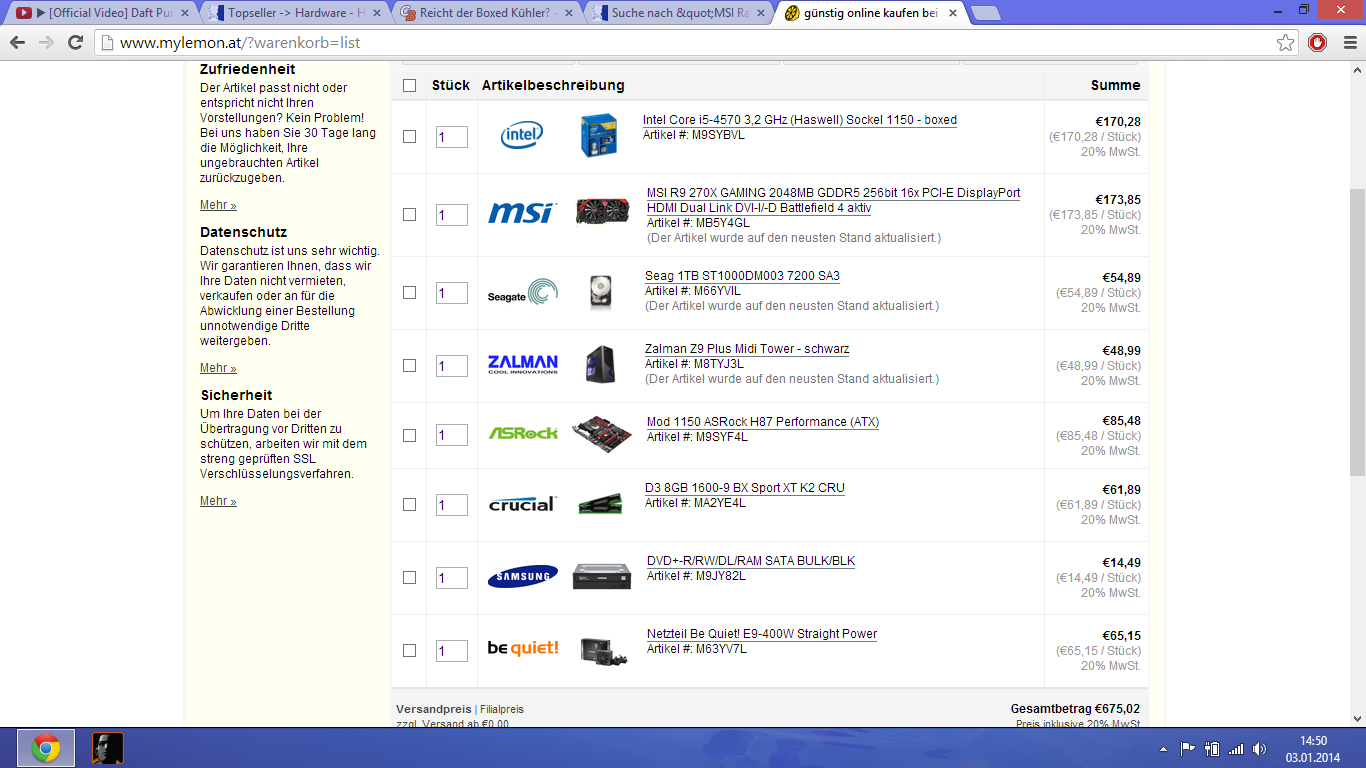Image resolution: width=1366 pixels, height=768 pixels.
Task: Open the ASRock motherboard thumbnail
Action: [602, 433]
